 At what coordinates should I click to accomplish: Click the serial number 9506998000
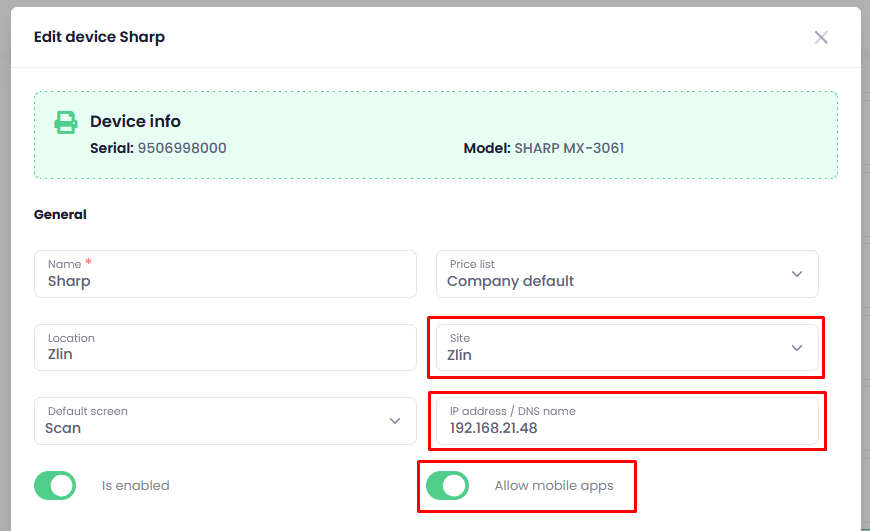(x=182, y=148)
